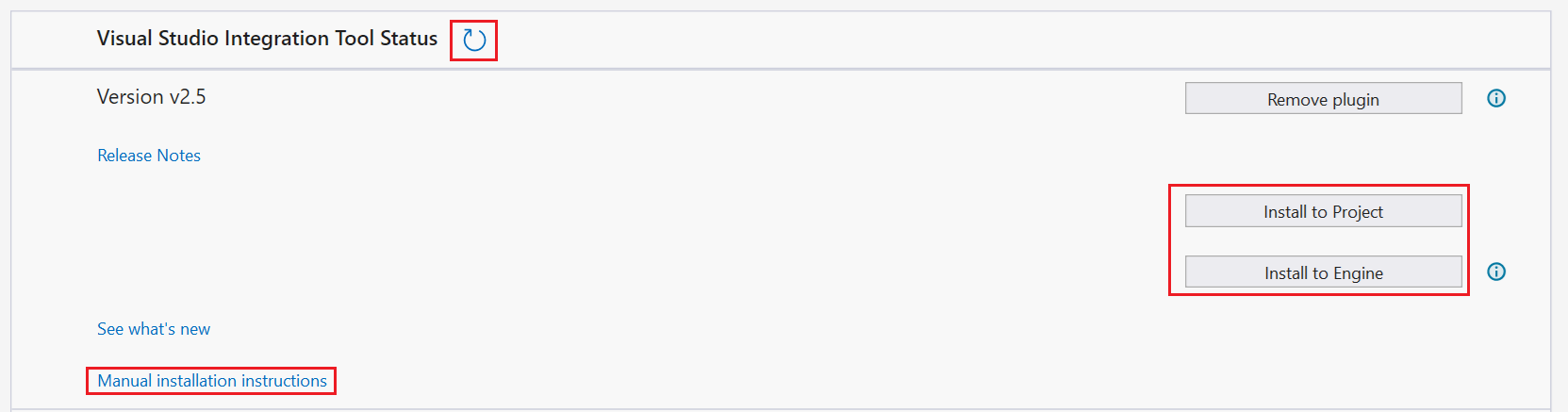Follow the See what's new link
1568x412 pixels.
pos(154,329)
